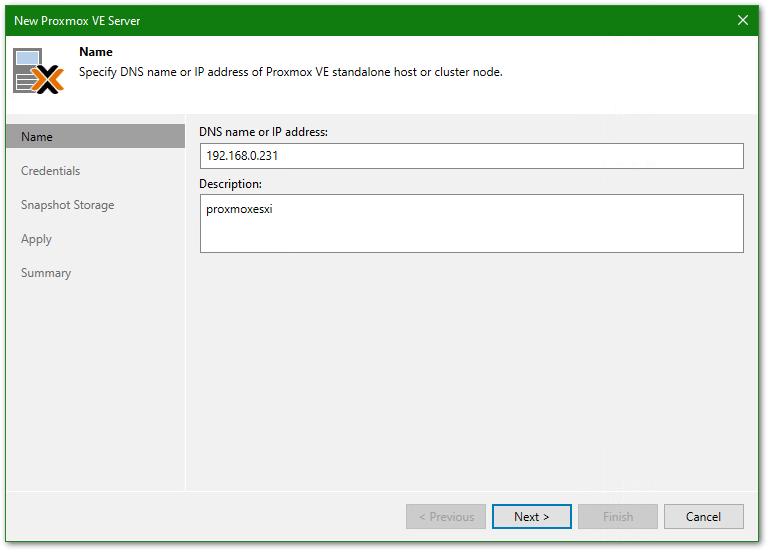This screenshot has height=551, width=768.
Task: Switch to the Apply step
Action: click(x=36, y=239)
